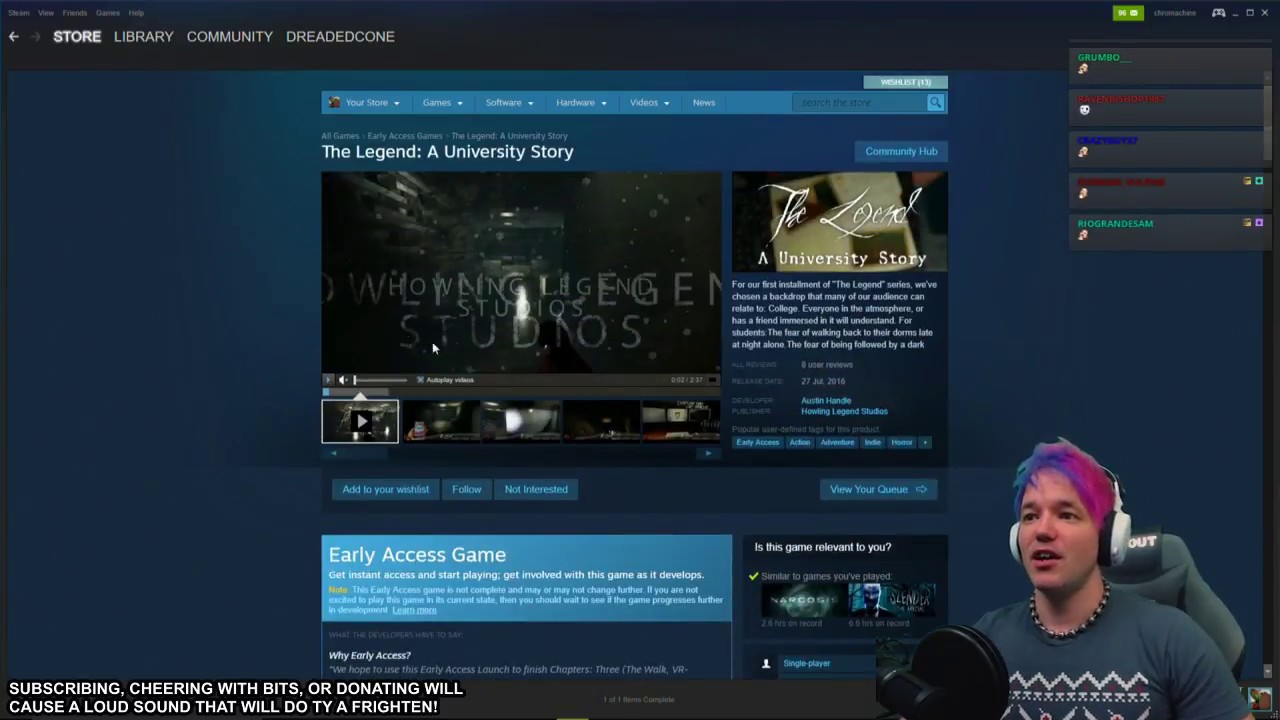
Task: Click the Single-player person icon
Action: (766, 663)
